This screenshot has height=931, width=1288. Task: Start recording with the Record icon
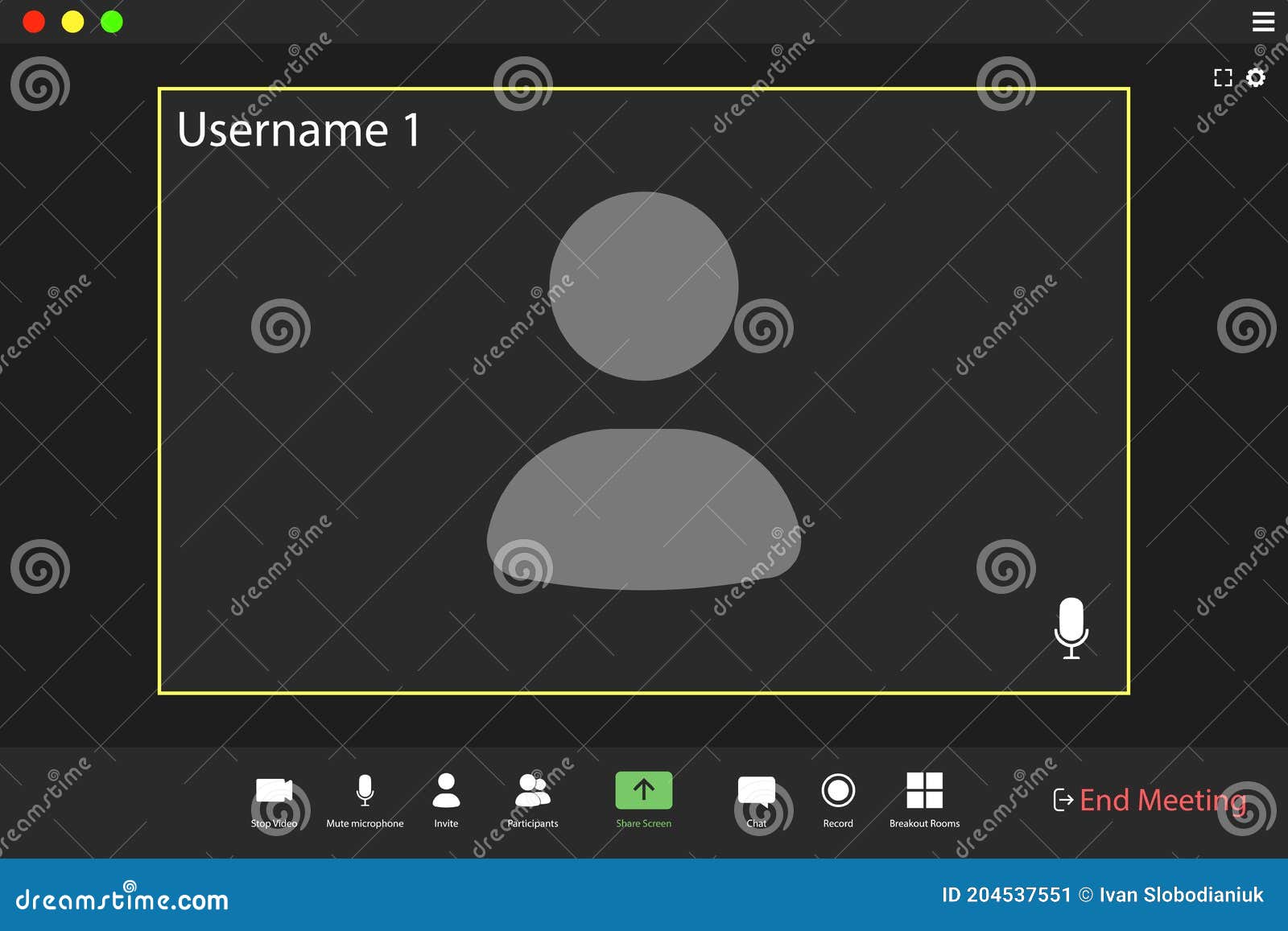[838, 792]
